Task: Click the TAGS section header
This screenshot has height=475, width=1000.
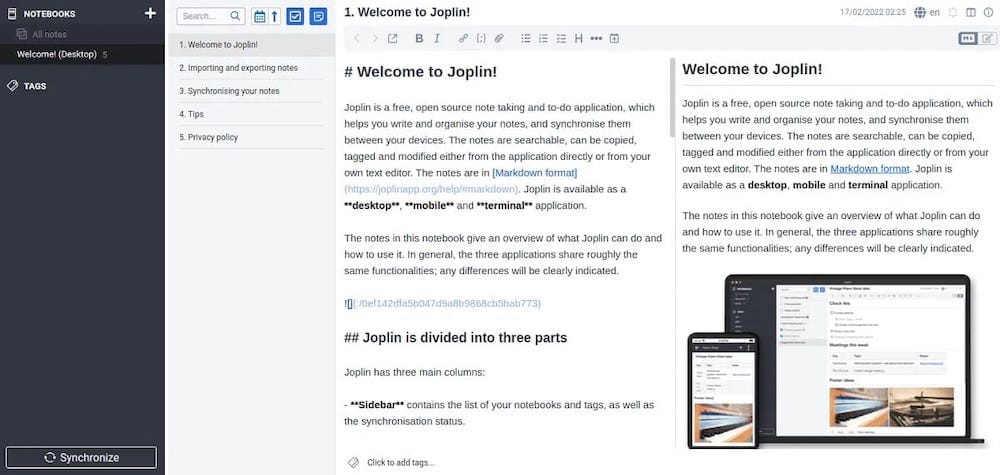Action: coord(35,86)
